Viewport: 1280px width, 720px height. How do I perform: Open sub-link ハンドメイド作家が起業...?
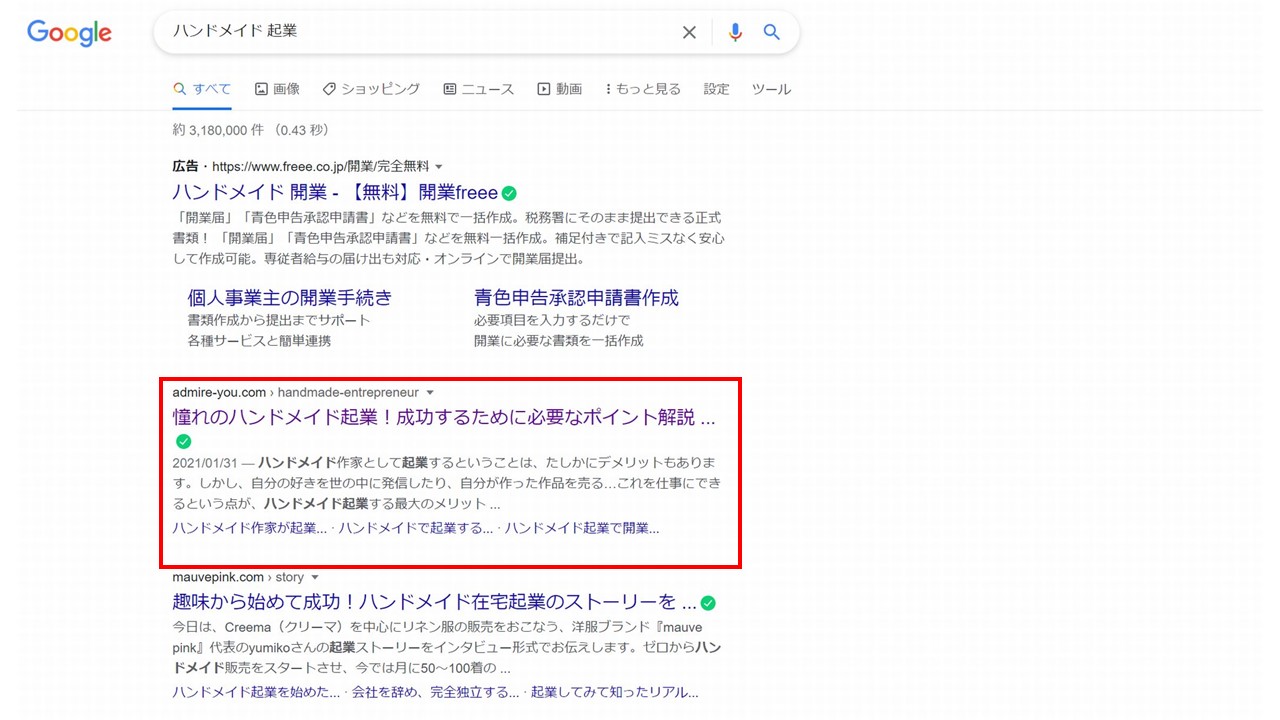click(x=249, y=527)
